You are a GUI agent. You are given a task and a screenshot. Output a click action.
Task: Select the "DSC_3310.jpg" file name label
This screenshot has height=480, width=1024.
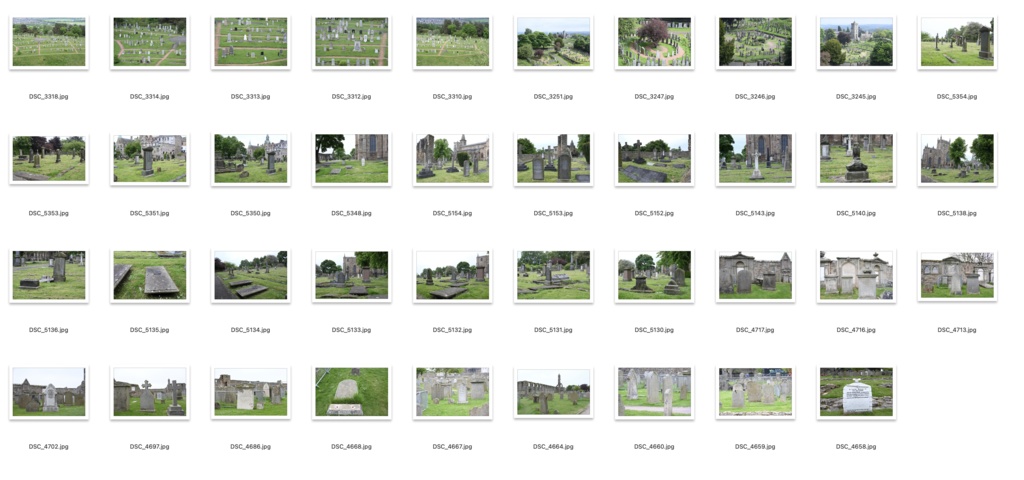tap(452, 97)
